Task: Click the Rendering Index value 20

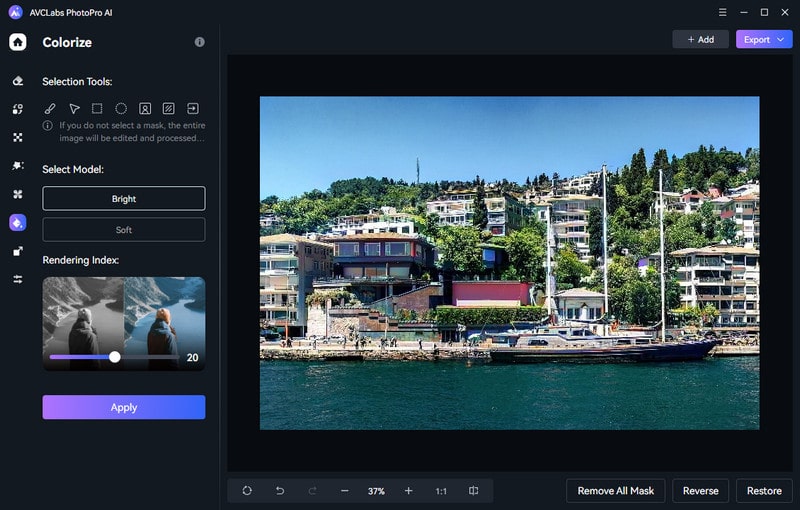Action: 192,358
